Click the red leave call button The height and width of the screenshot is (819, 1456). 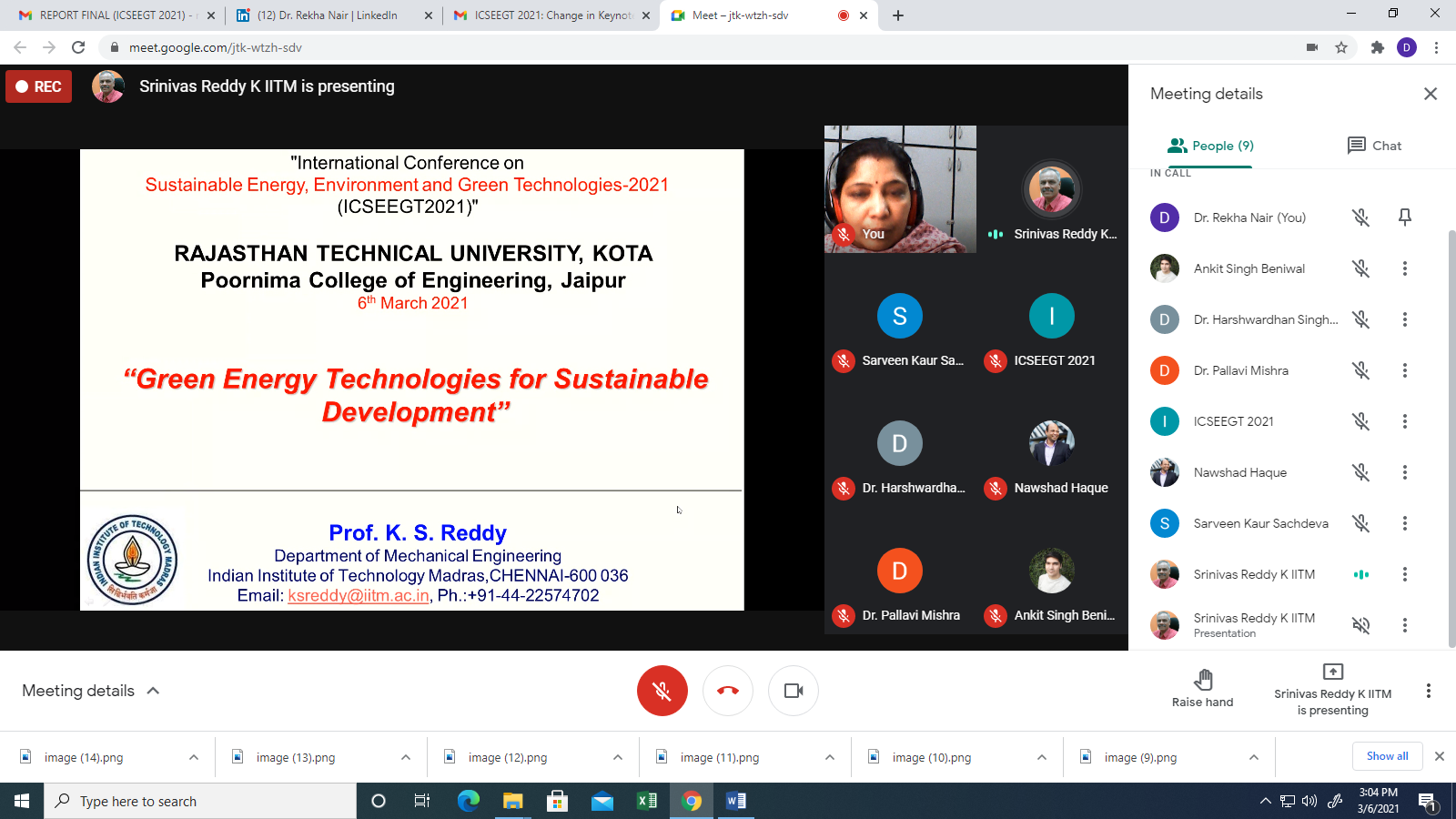(x=727, y=691)
